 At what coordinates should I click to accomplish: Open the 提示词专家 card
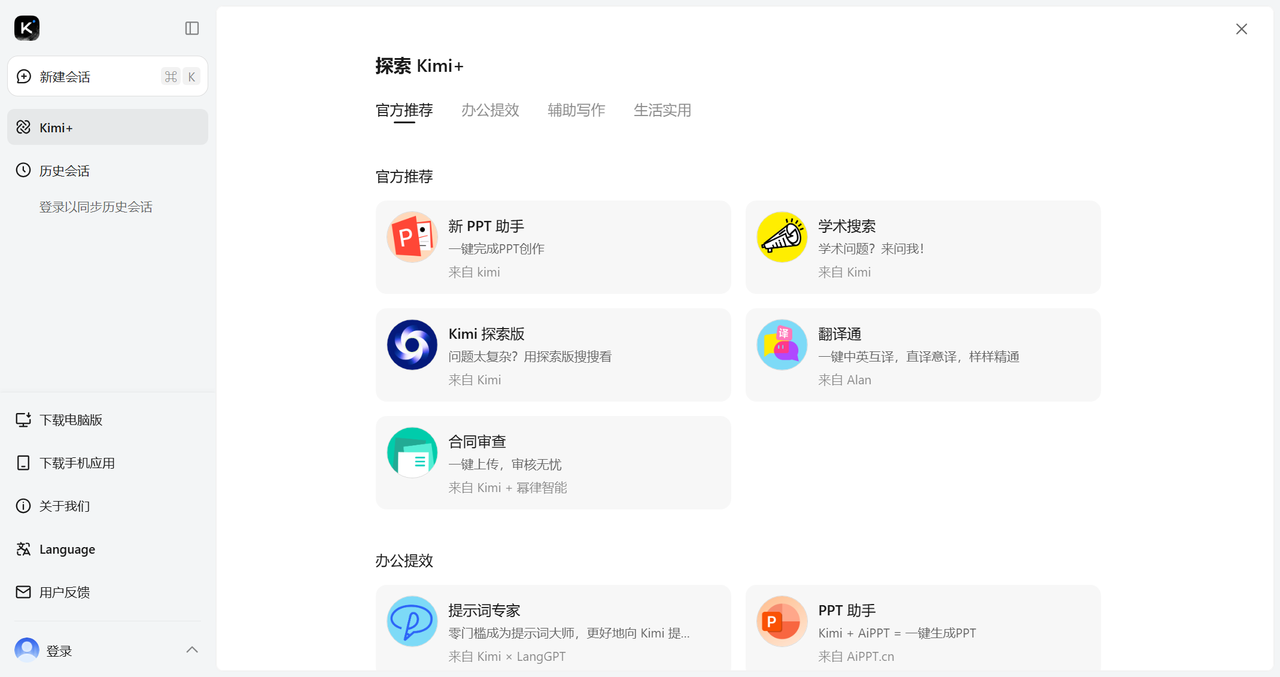pyautogui.click(x=553, y=628)
